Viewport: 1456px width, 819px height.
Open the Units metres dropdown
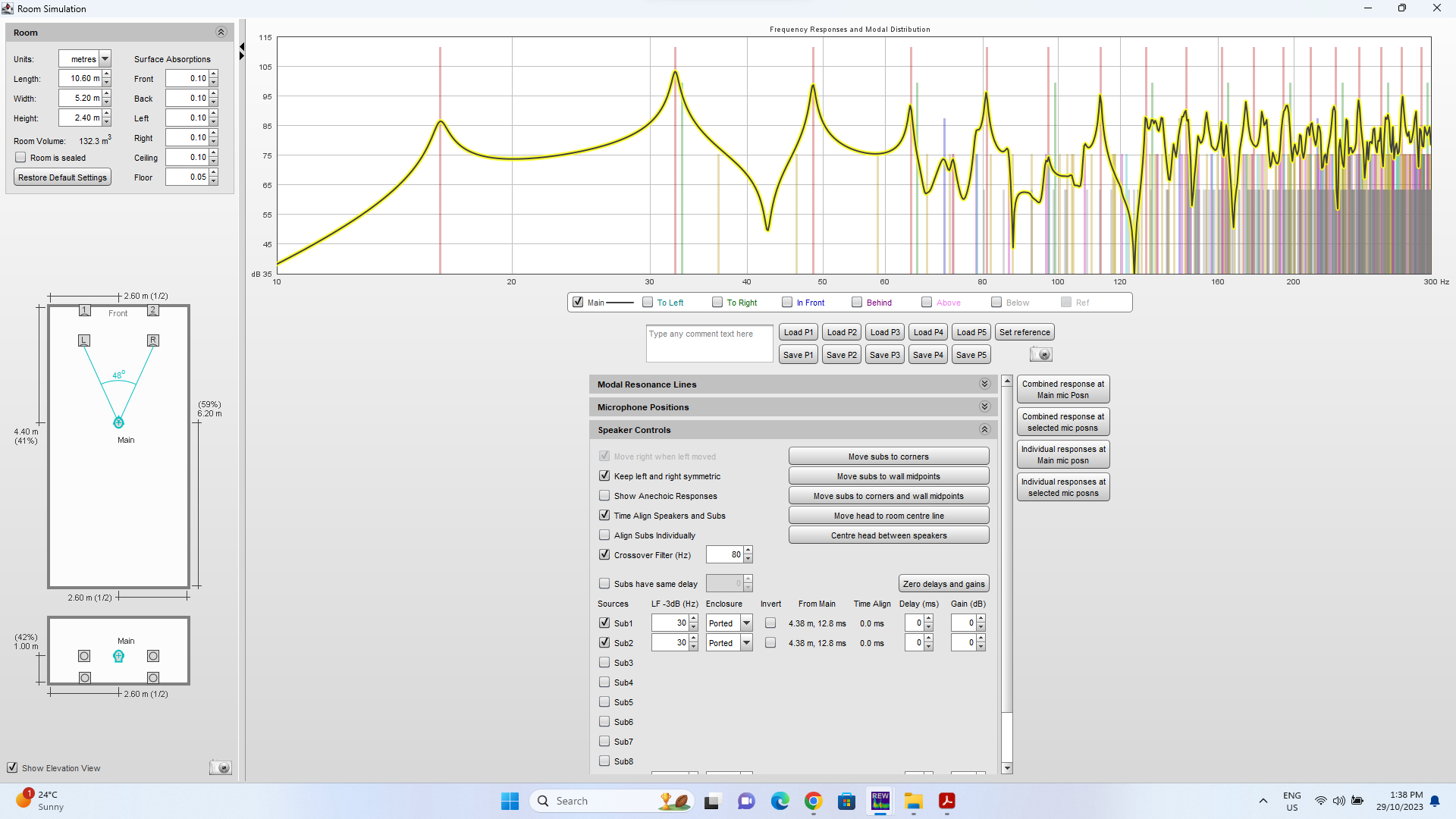(x=105, y=59)
